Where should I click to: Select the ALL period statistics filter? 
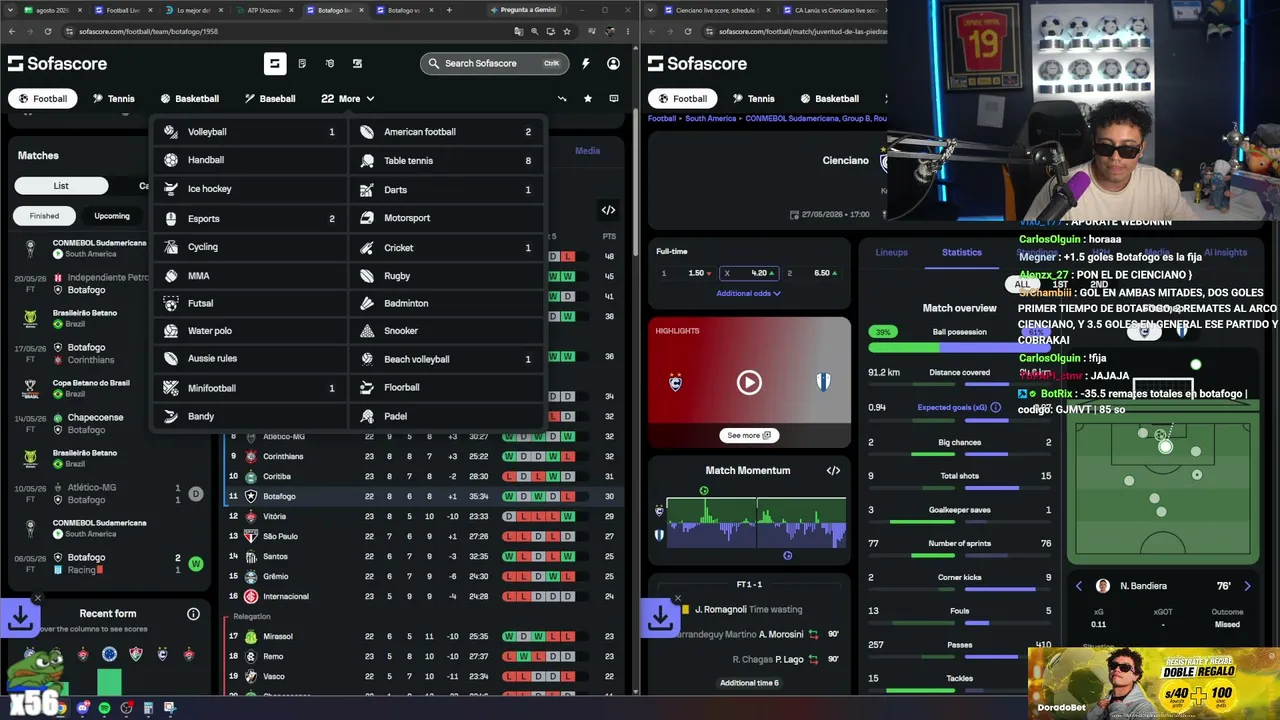coord(1022,285)
